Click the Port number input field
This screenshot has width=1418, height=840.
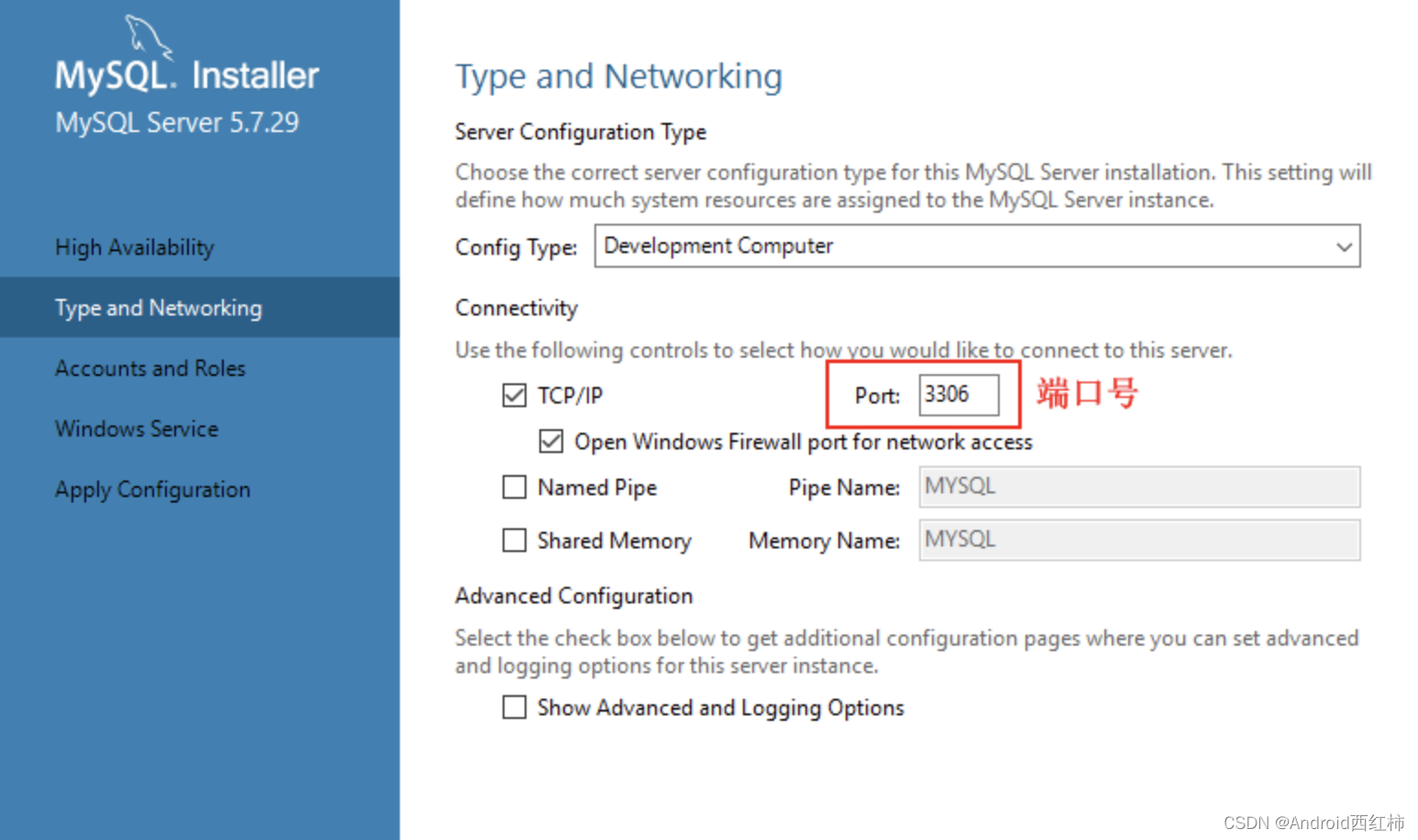click(958, 394)
